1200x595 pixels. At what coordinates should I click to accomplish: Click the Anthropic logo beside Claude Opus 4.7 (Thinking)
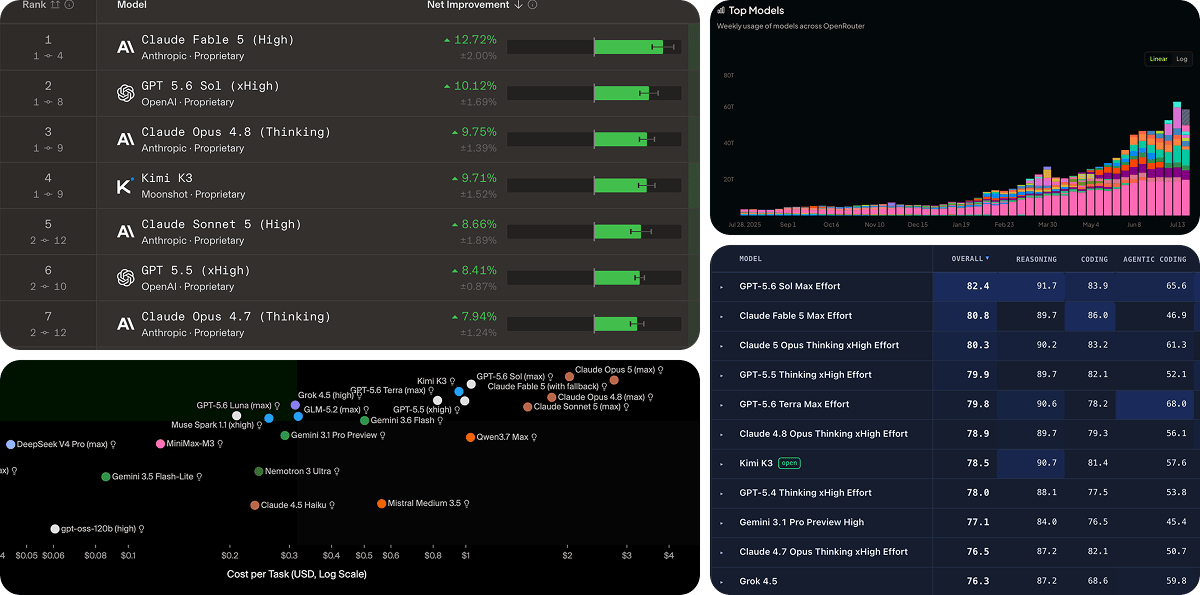pyautogui.click(x=125, y=323)
